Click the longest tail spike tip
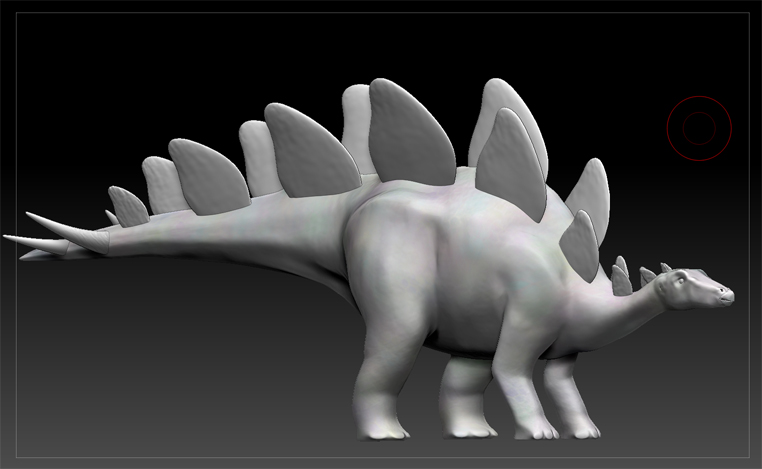 click(x=8, y=238)
